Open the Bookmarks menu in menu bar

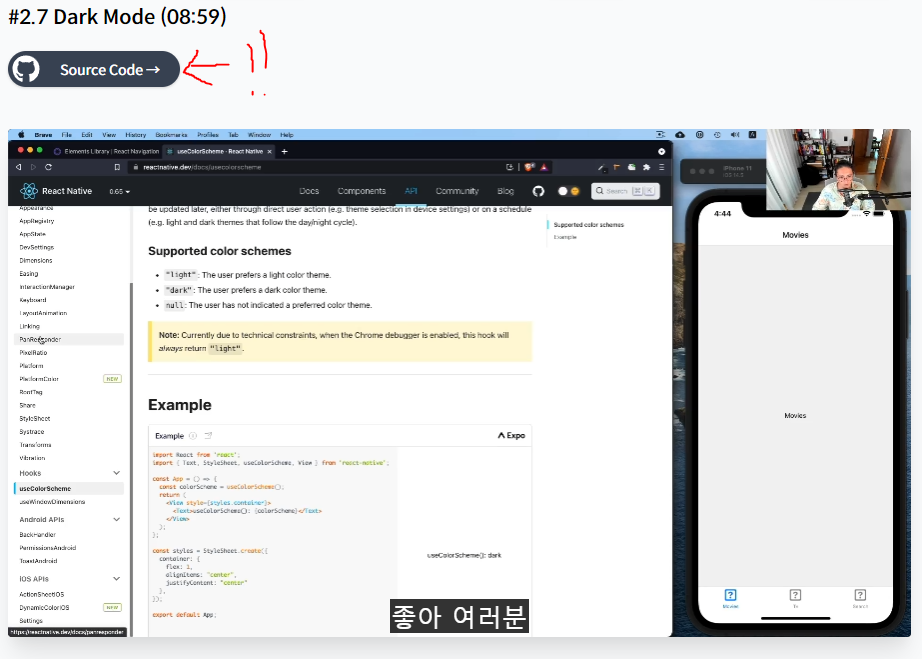click(x=171, y=135)
